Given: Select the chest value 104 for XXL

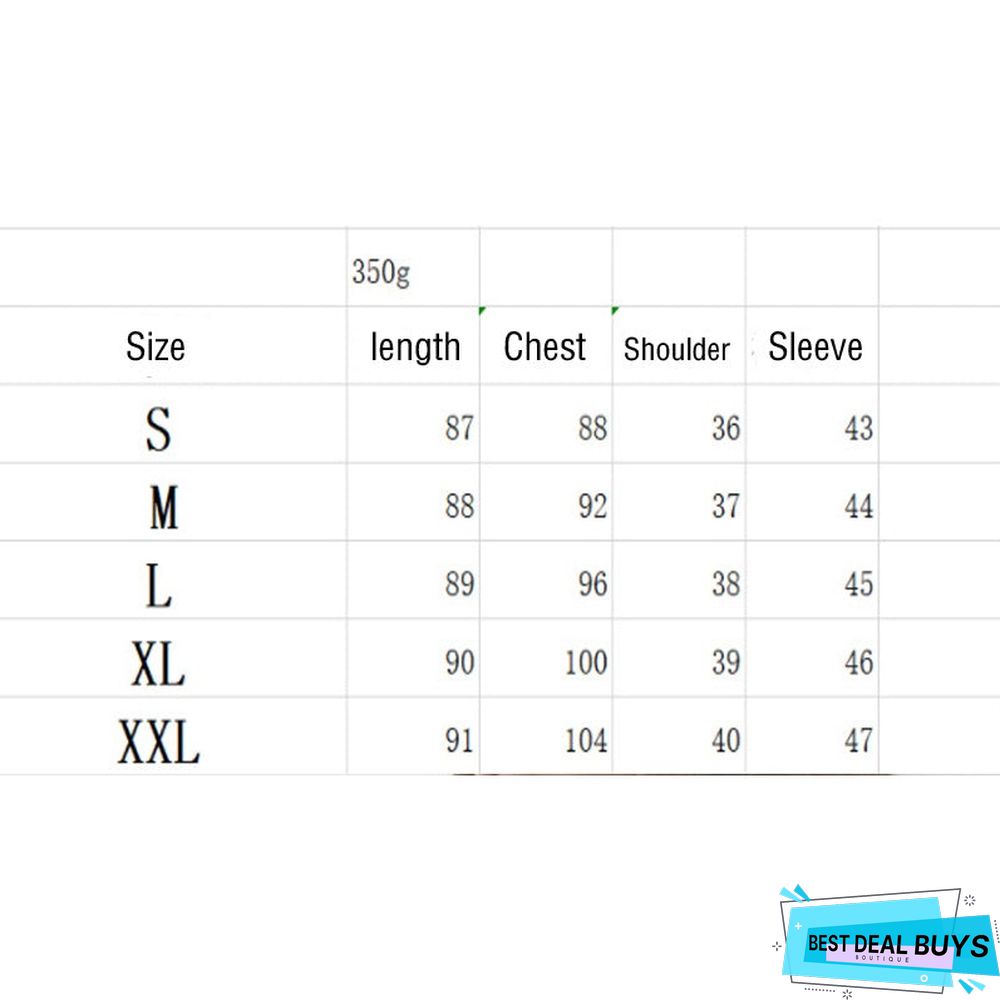Looking at the screenshot, I should [x=586, y=741].
